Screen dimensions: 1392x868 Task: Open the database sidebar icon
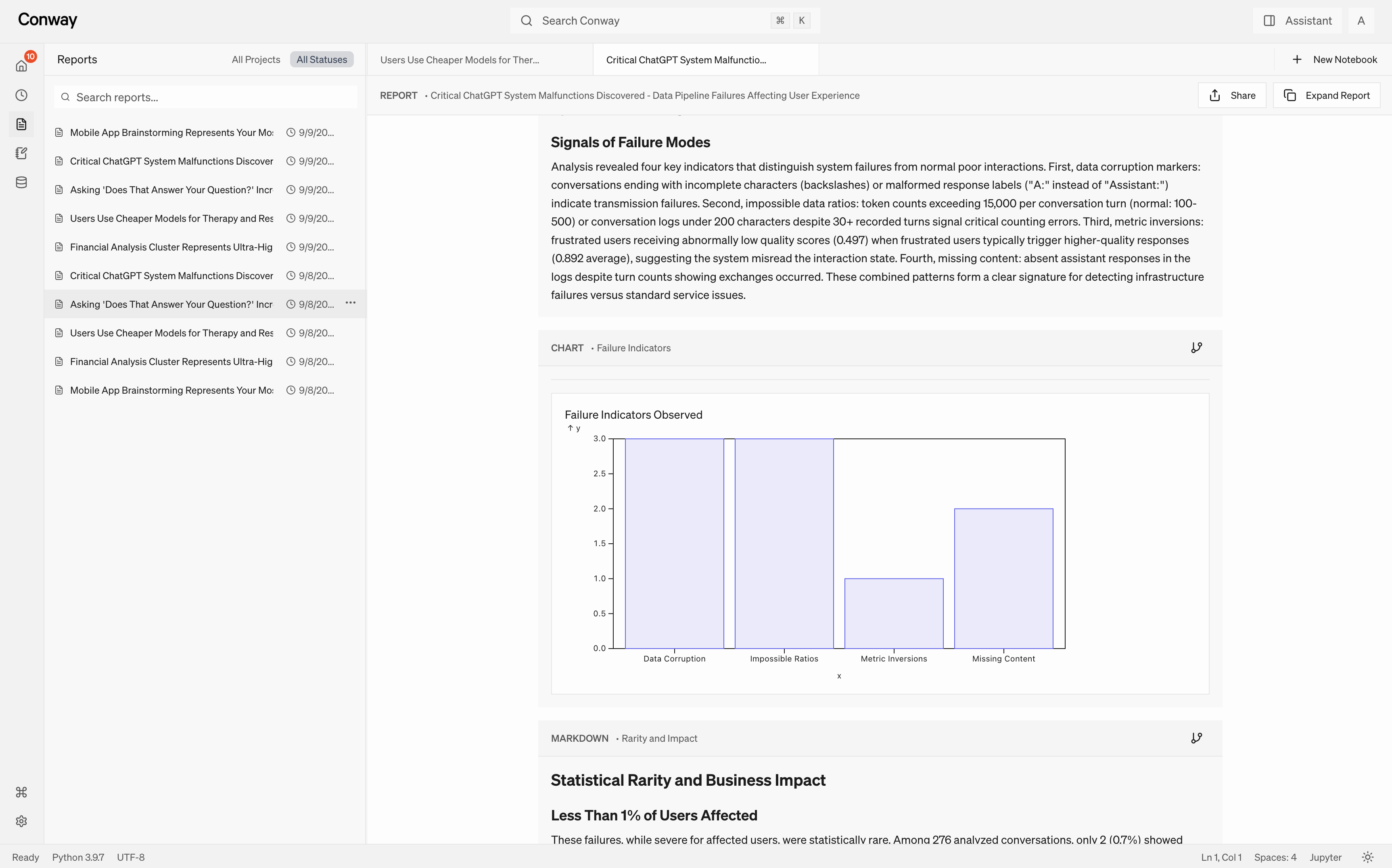[x=21, y=183]
